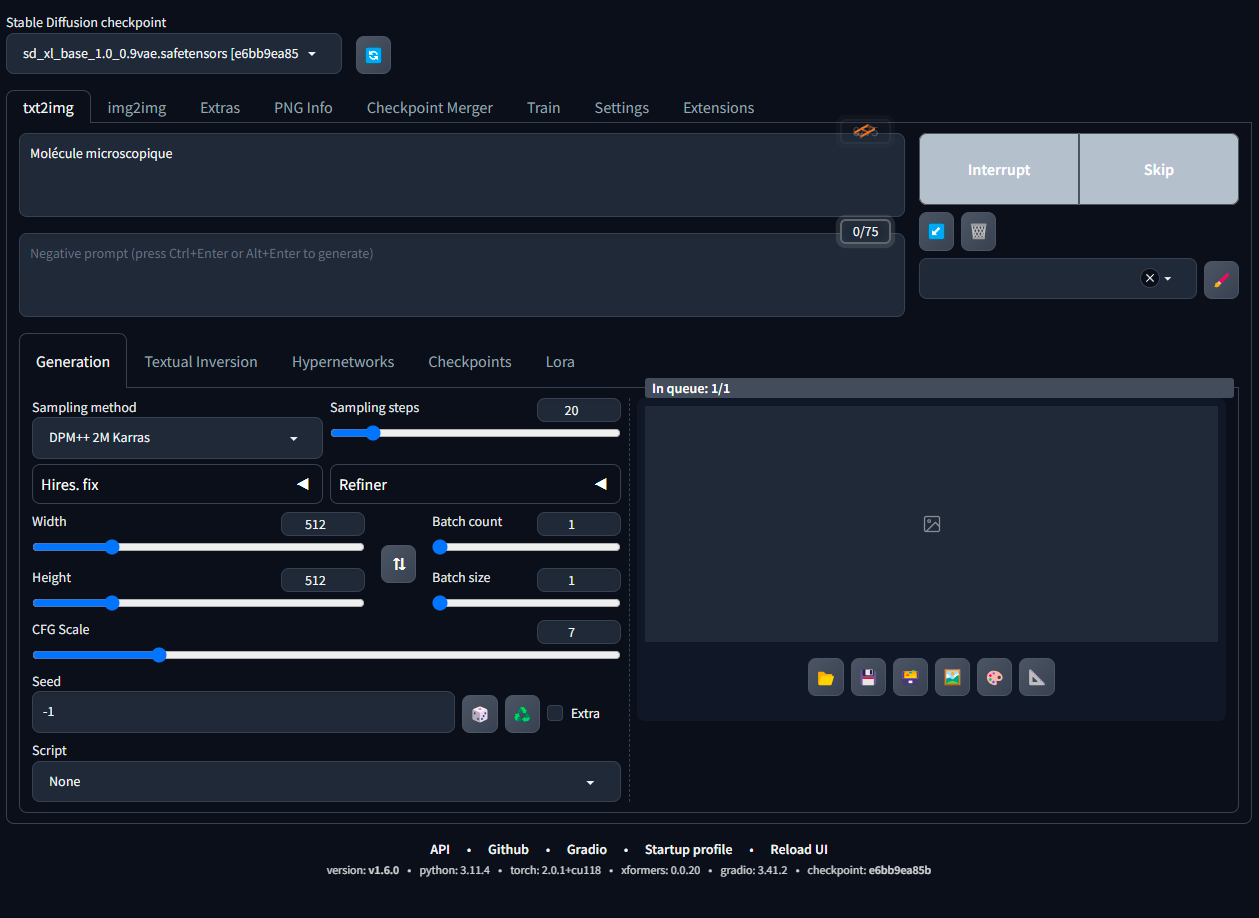The width and height of the screenshot is (1259, 918).
Task: Open images output folder icon
Action: point(826,677)
